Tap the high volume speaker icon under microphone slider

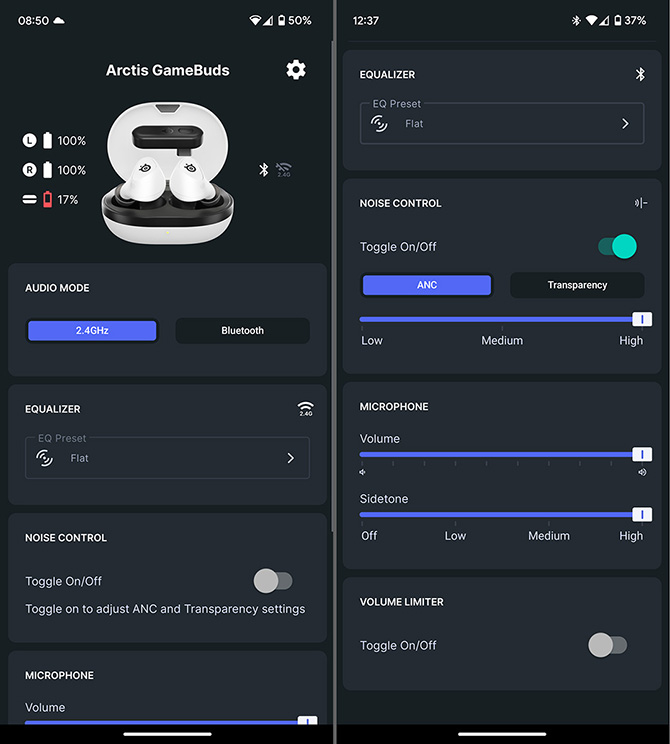coord(642,472)
